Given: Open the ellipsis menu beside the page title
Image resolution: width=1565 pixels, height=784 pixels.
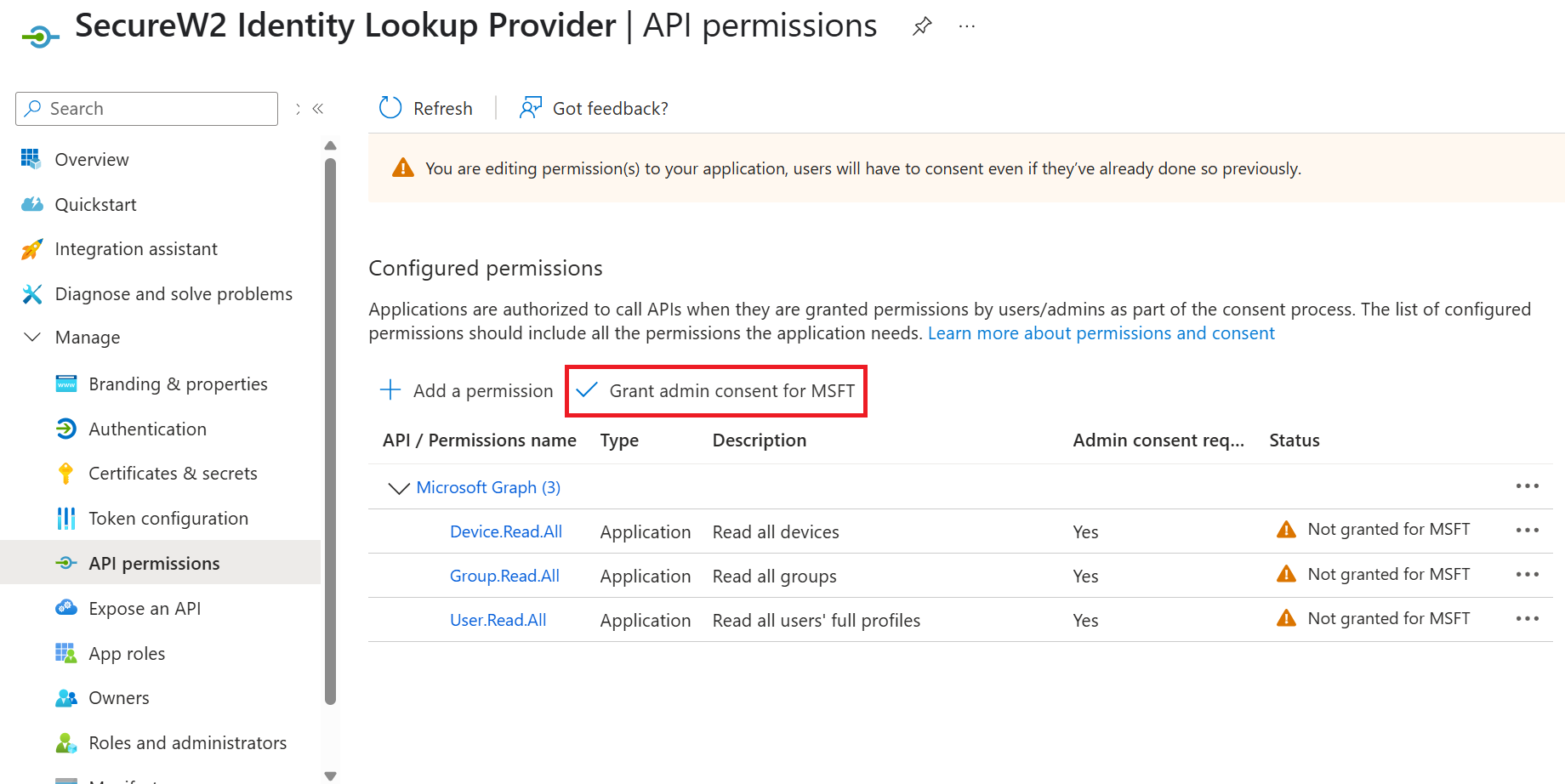Looking at the screenshot, I should point(966,26).
